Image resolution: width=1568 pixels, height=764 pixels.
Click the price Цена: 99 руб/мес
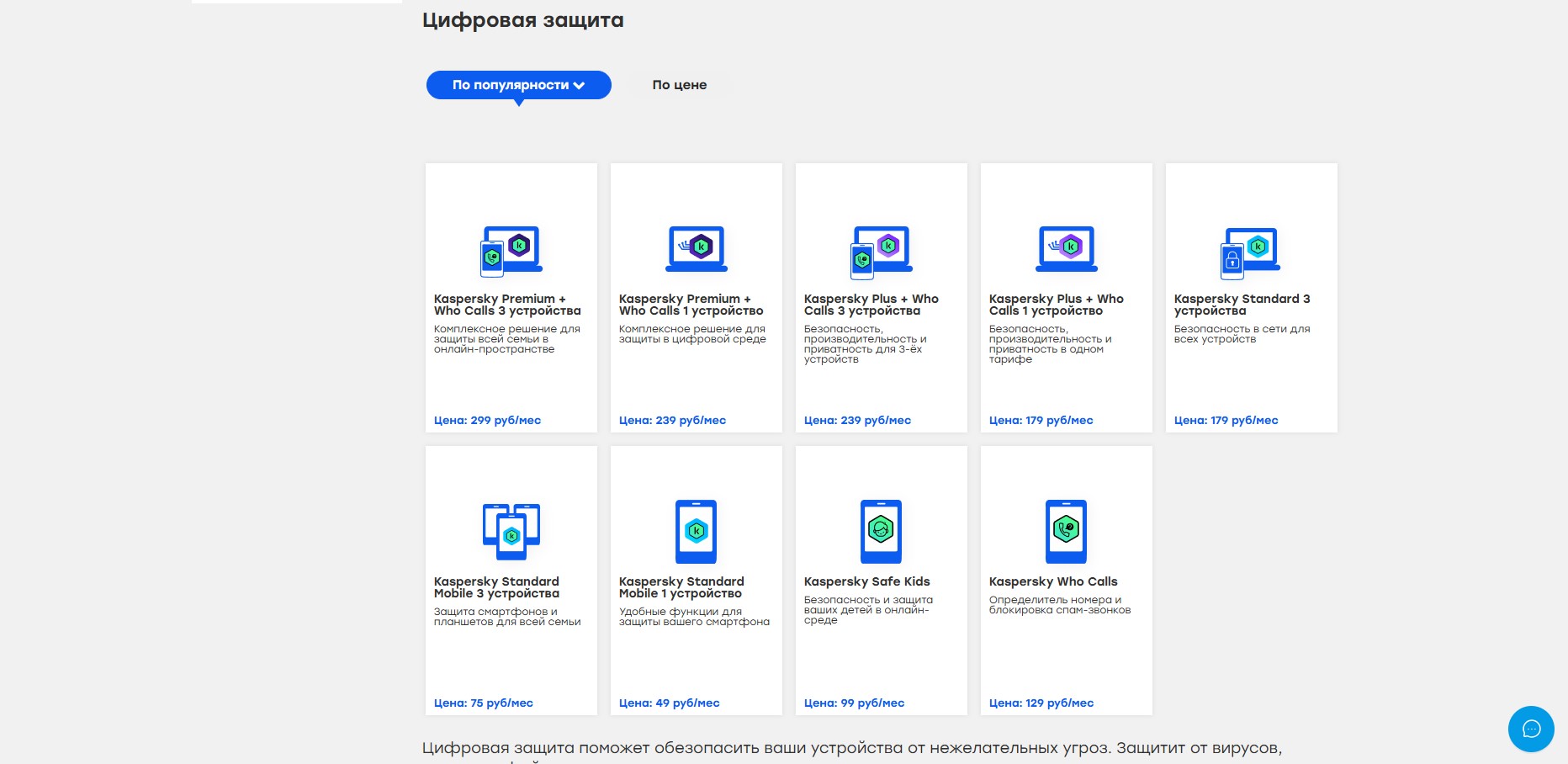855,703
